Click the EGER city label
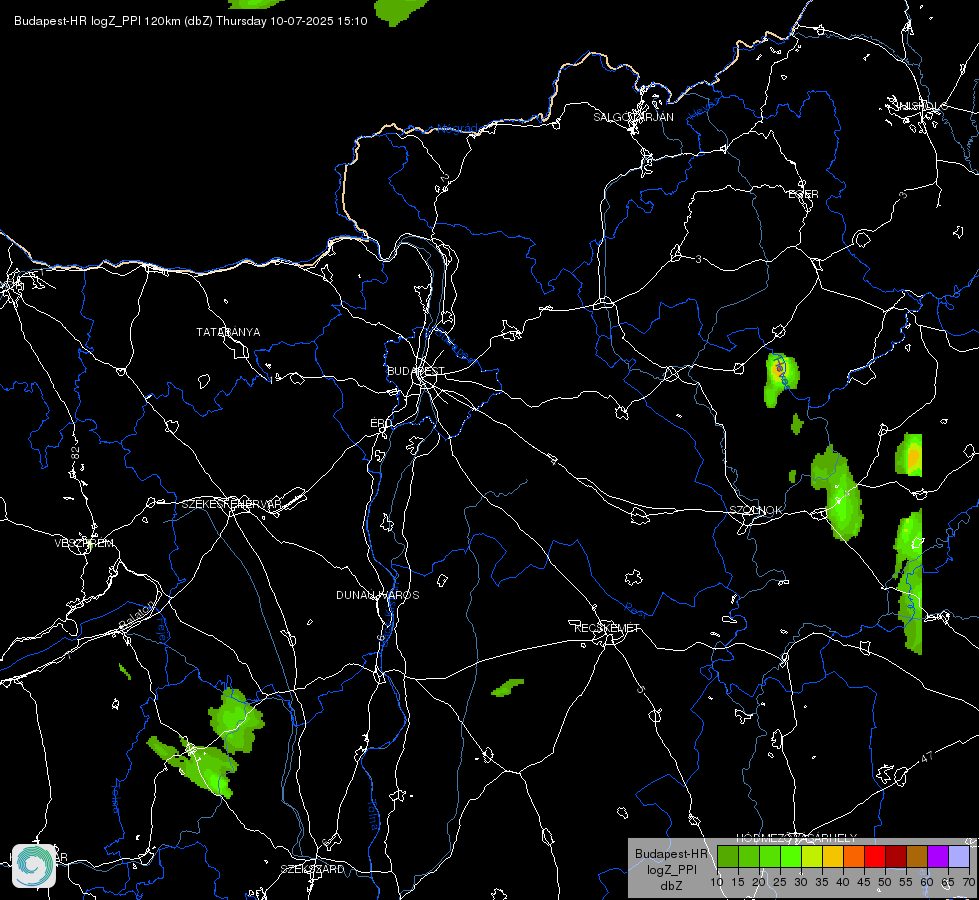This screenshot has height=900, width=979. pyautogui.click(x=803, y=194)
